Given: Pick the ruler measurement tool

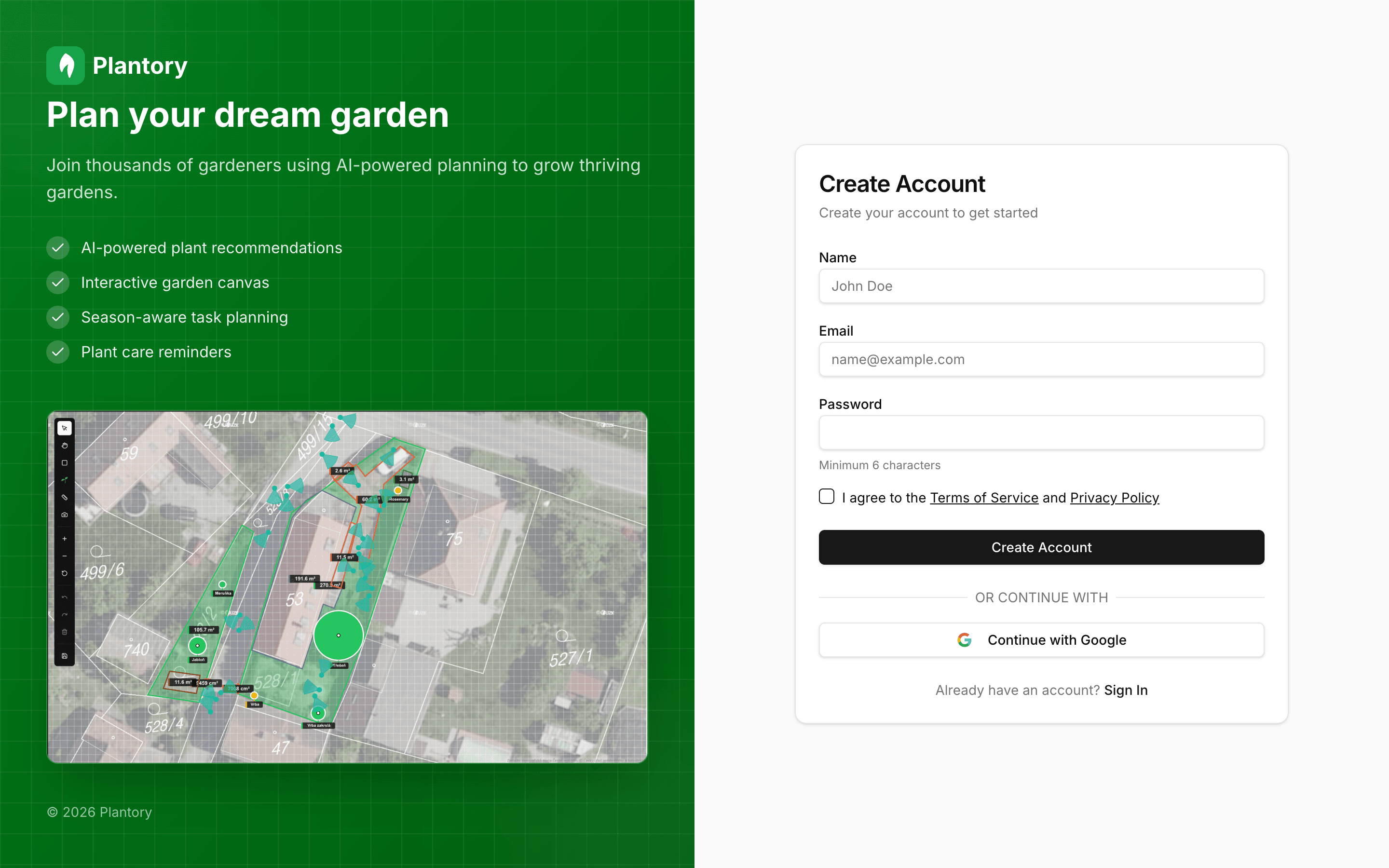Looking at the screenshot, I should [64, 497].
